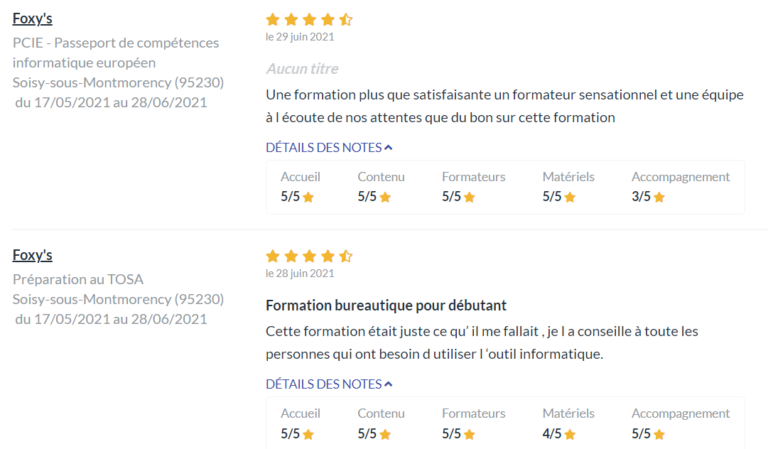Click the 'Aucun titre' placeholder heading

pyautogui.click(x=302, y=69)
